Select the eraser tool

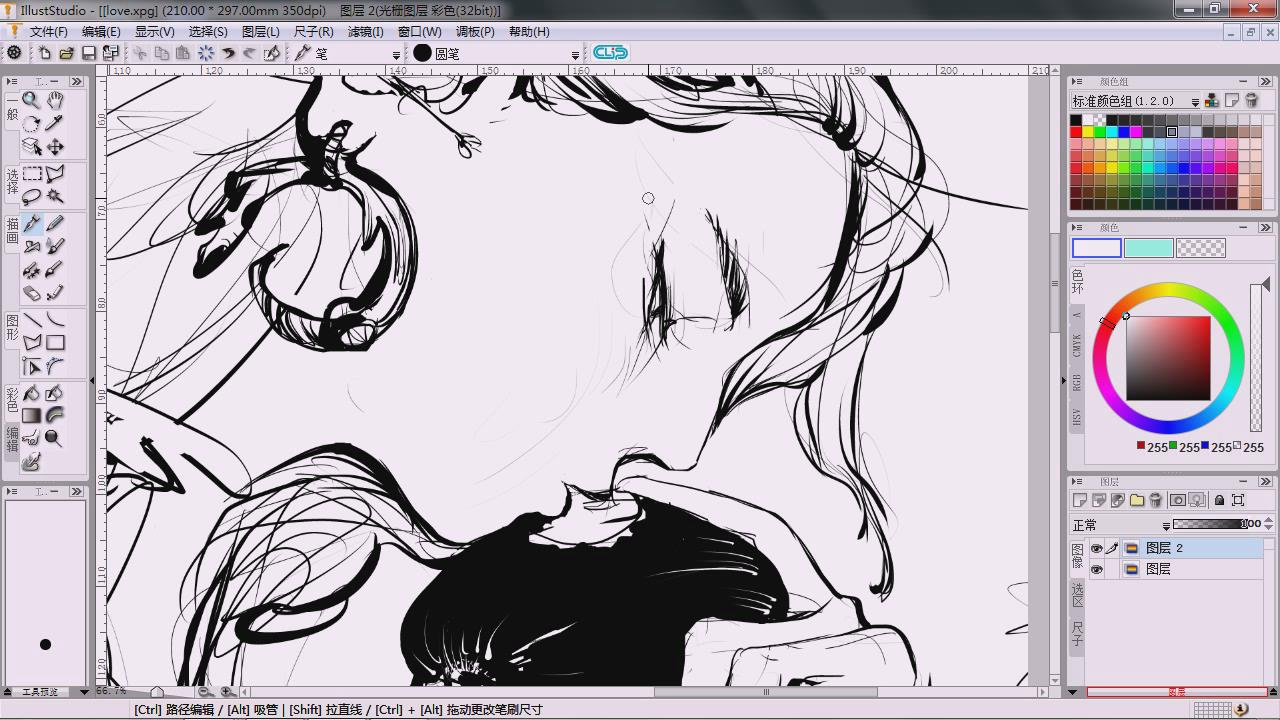[x=32, y=293]
